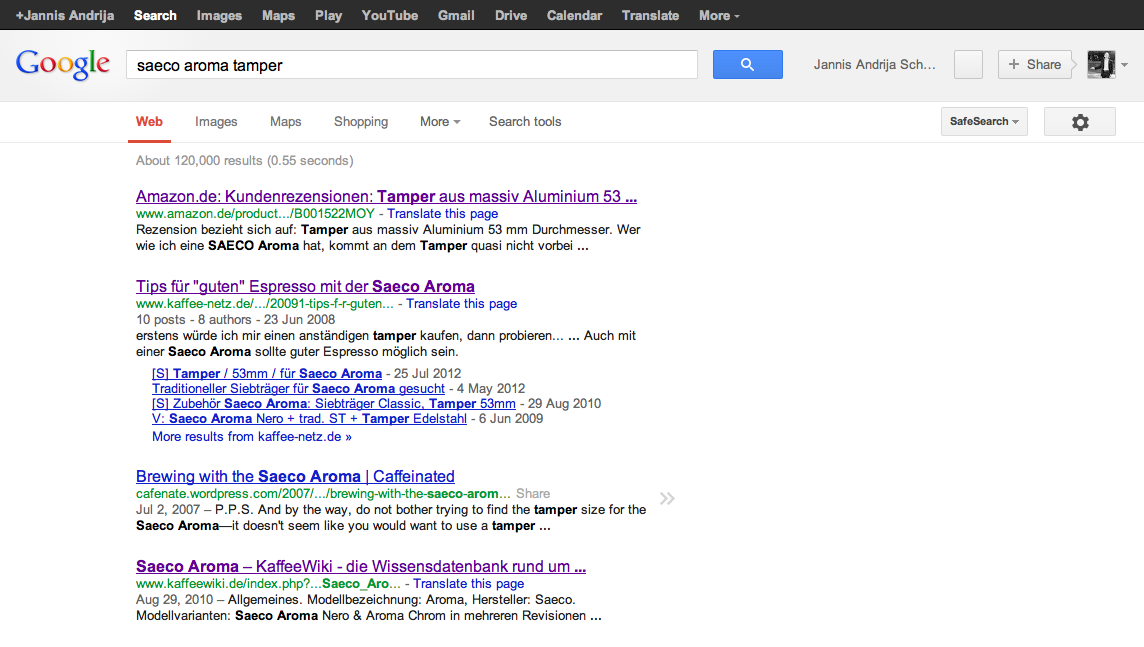Open [S] Zubehör Saeco Aroma Siebträger Classic link
This screenshot has width=1144, height=647.
(x=333, y=403)
